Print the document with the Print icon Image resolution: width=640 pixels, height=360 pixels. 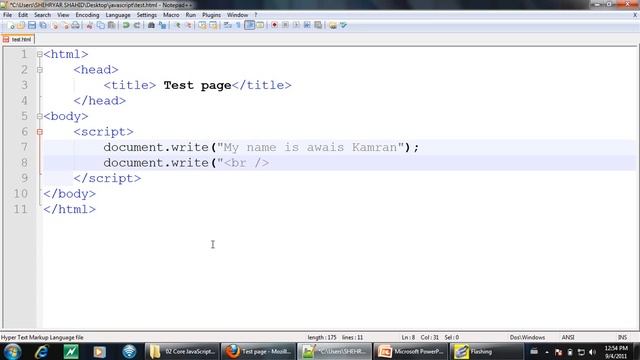pyautogui.click(x=76, y=25)
